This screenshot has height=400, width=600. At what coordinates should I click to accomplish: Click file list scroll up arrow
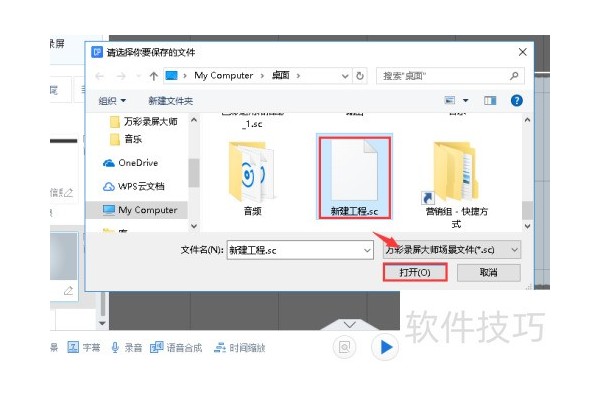pos(527,120)
